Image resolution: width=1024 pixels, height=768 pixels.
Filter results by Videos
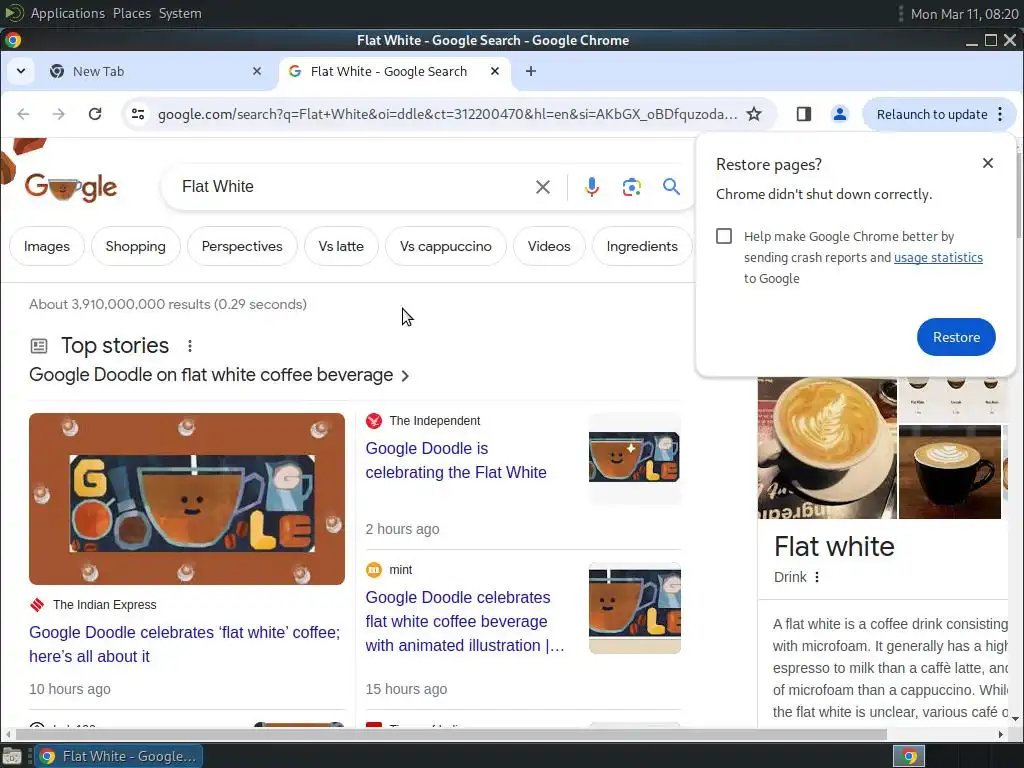tap(549, 246)
